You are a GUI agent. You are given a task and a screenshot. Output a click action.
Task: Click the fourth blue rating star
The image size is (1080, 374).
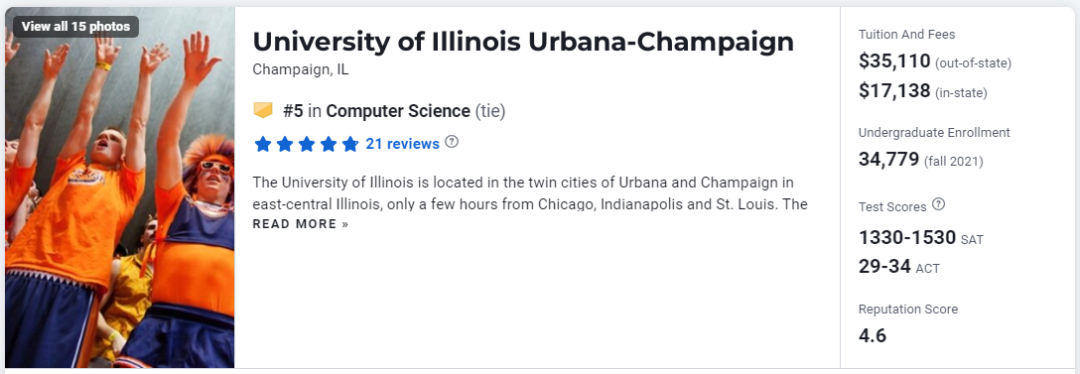(329, 144)
